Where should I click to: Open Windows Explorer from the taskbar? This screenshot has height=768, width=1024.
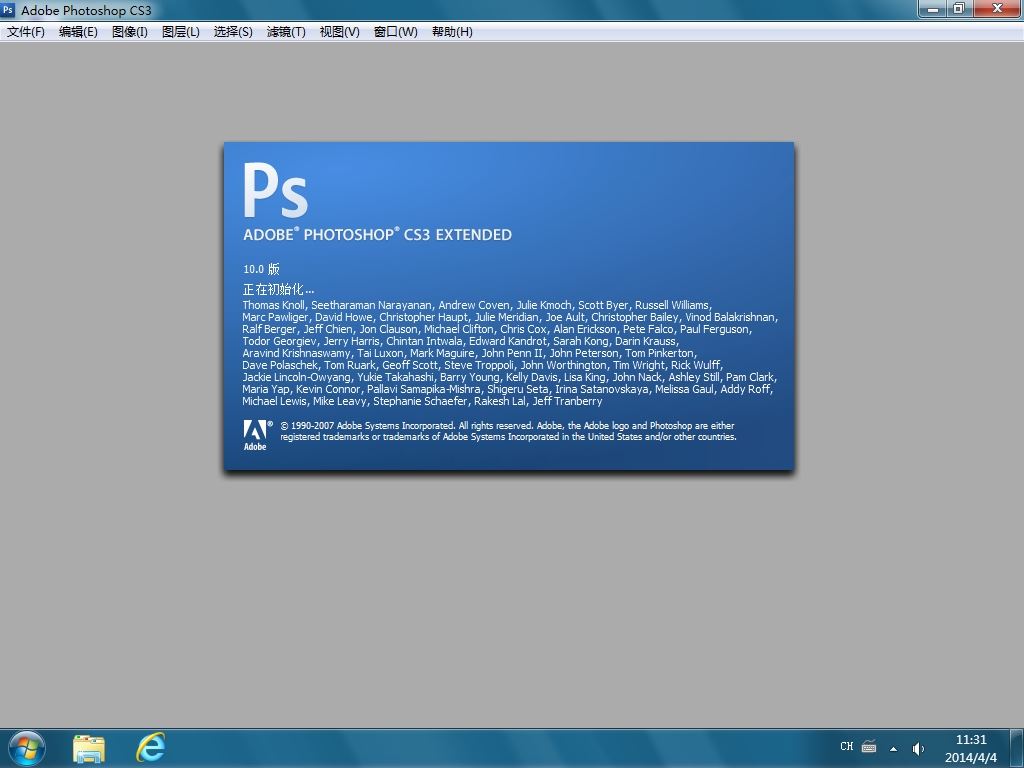tap(89, 748)
